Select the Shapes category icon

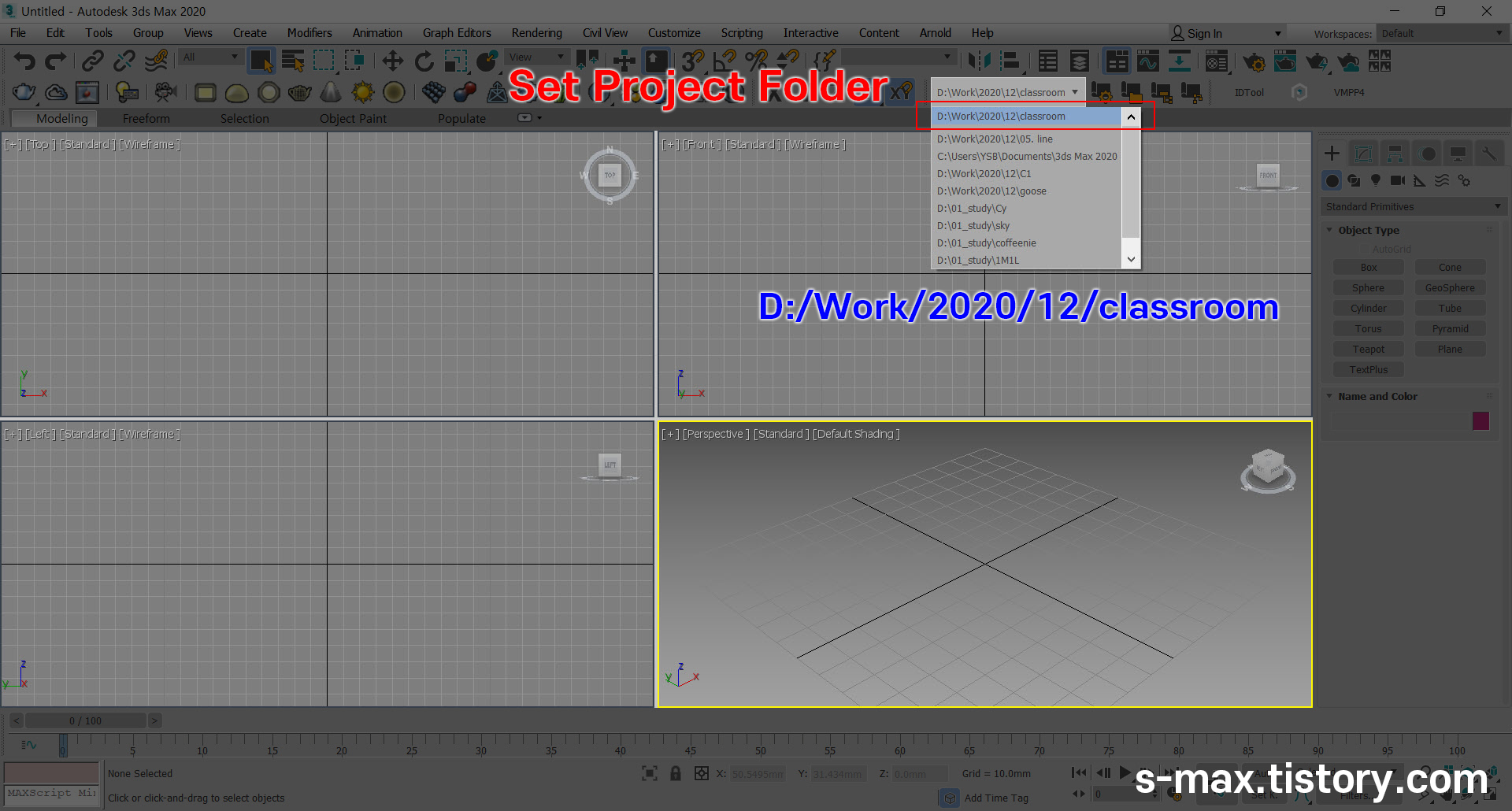[x=1354, y=180]
